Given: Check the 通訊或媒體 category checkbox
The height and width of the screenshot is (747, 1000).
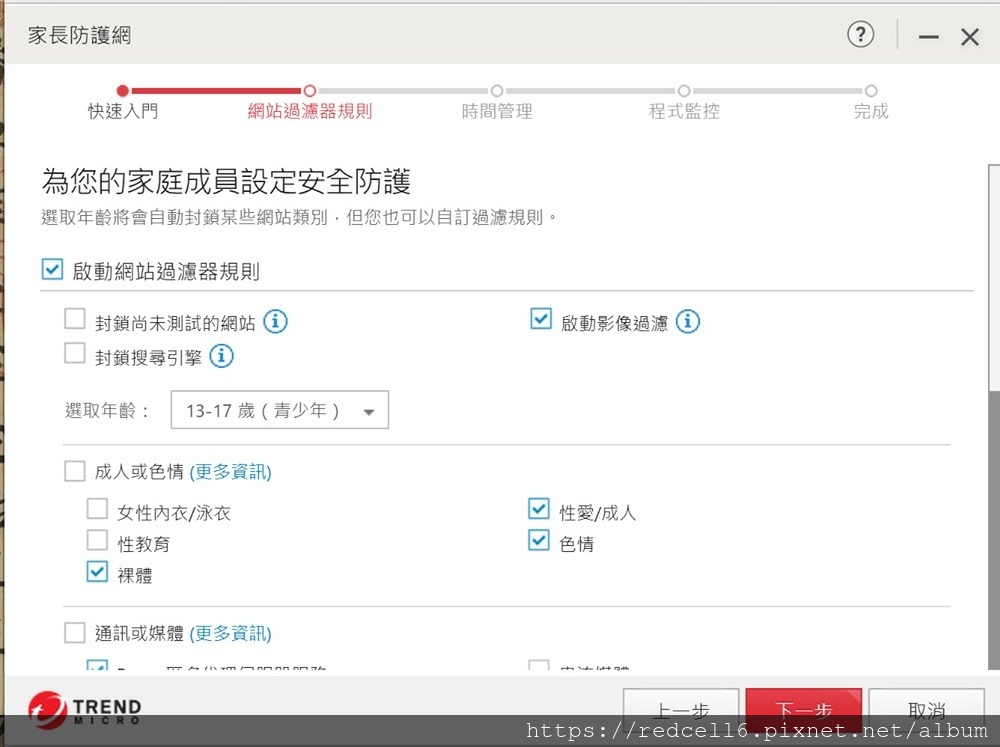Looking at the screenshot, I should click(75, 633).
